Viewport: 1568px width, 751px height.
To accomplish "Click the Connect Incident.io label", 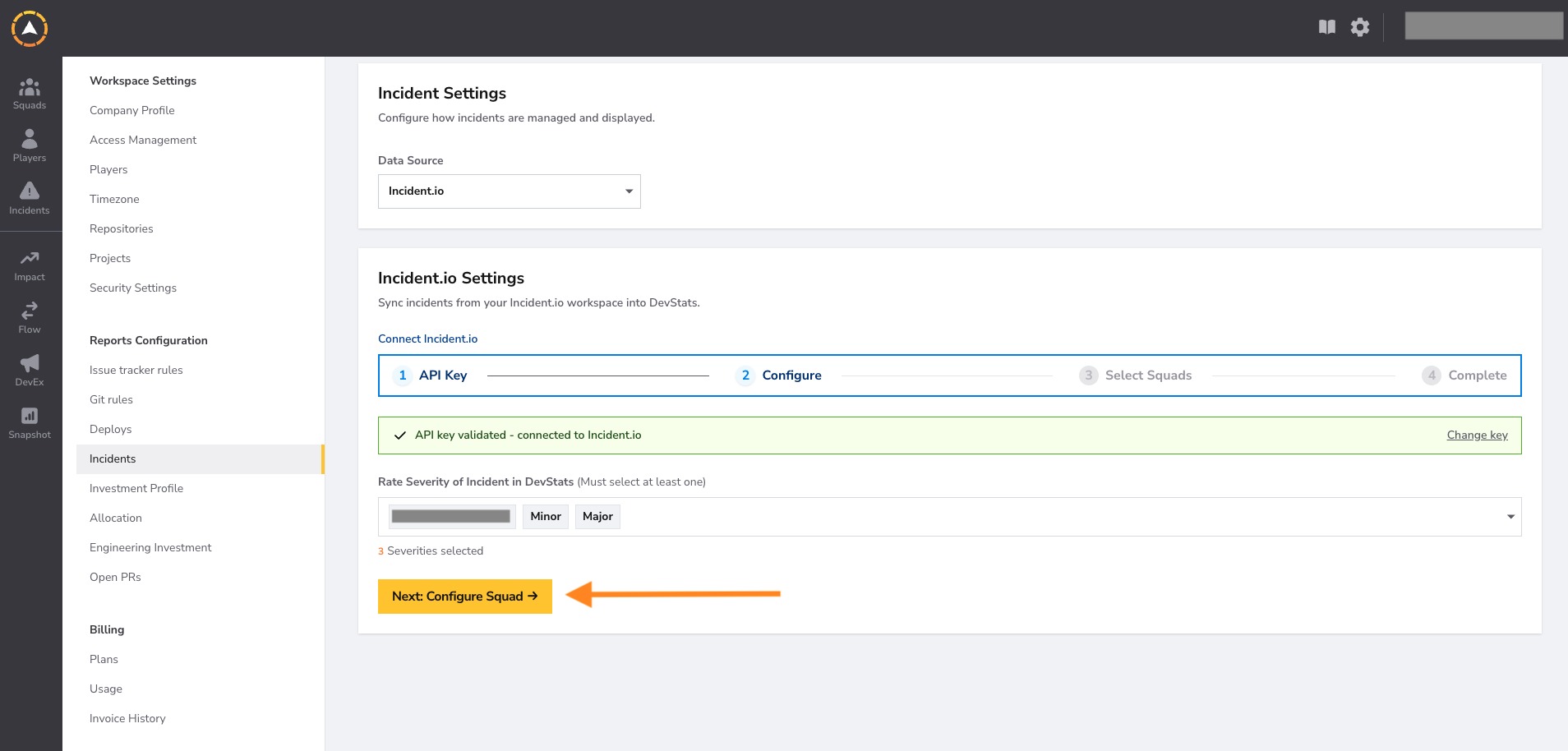I will [427, 339].
